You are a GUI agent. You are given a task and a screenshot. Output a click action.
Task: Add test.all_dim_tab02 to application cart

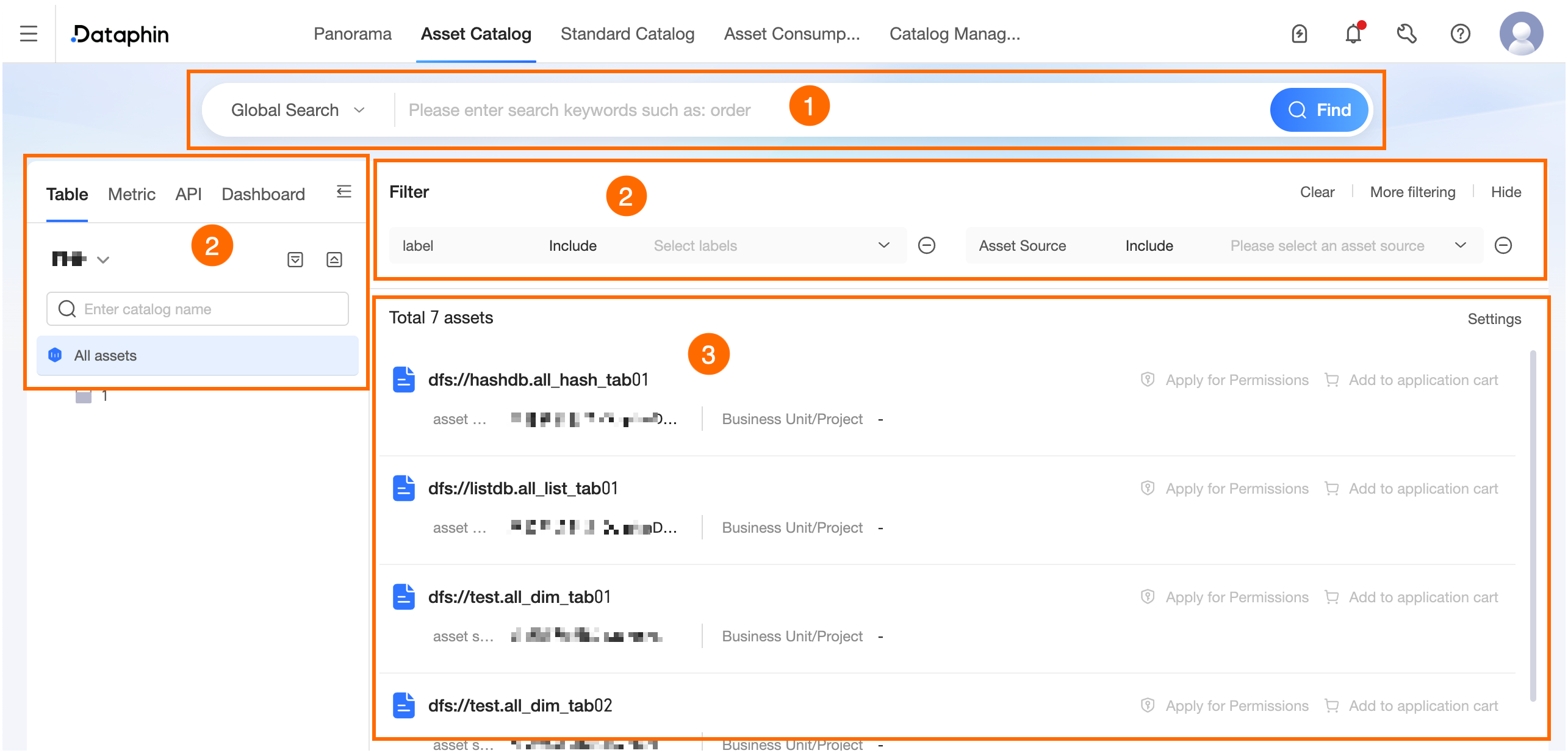(x=1411, y=706)
